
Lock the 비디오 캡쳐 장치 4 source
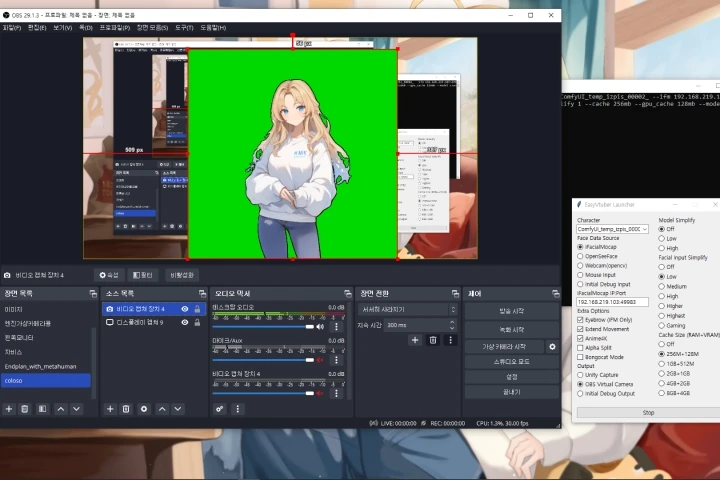pyautogui.click(x=197, y=309)
